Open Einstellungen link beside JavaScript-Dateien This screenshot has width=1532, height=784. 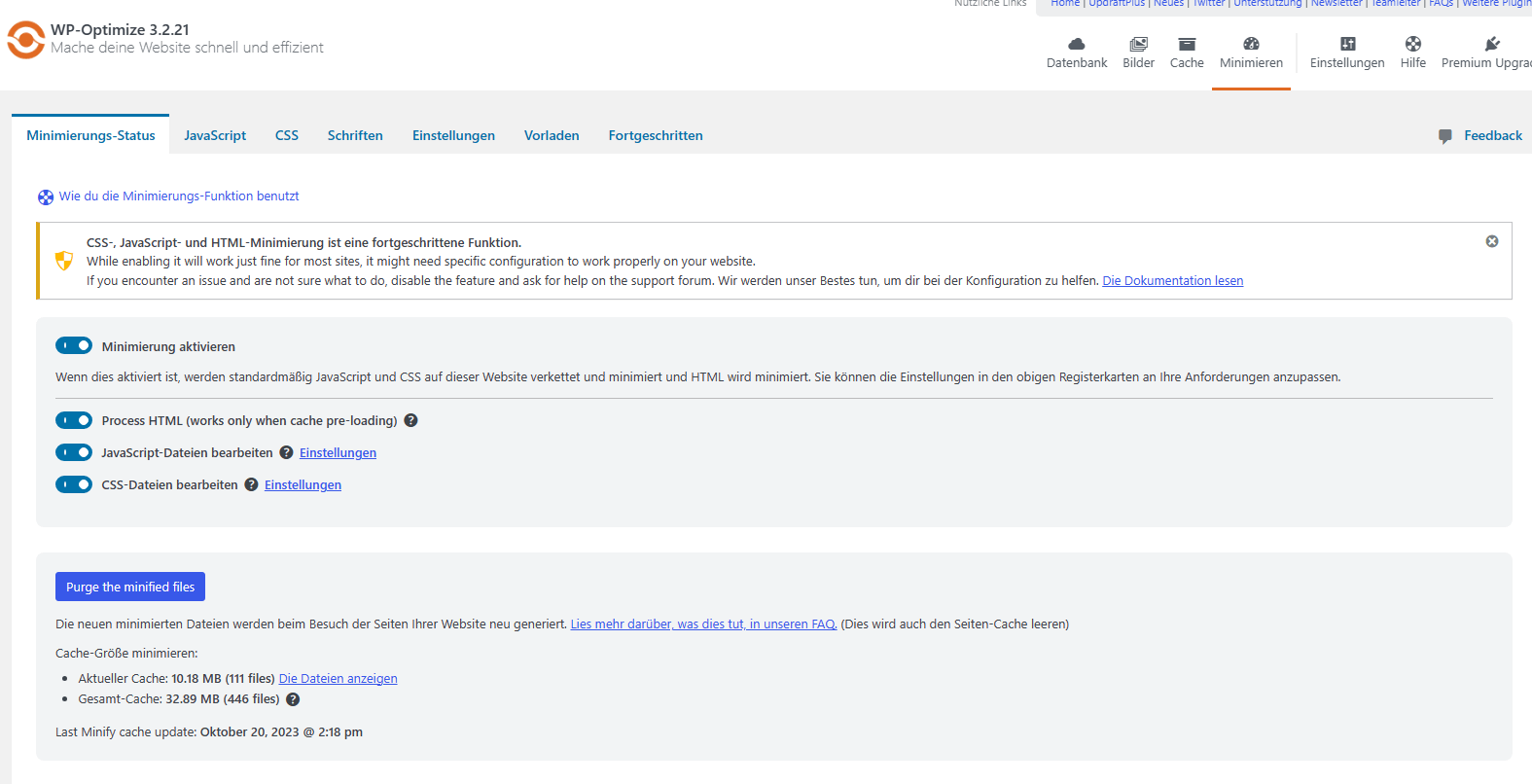tap(338, 453)
